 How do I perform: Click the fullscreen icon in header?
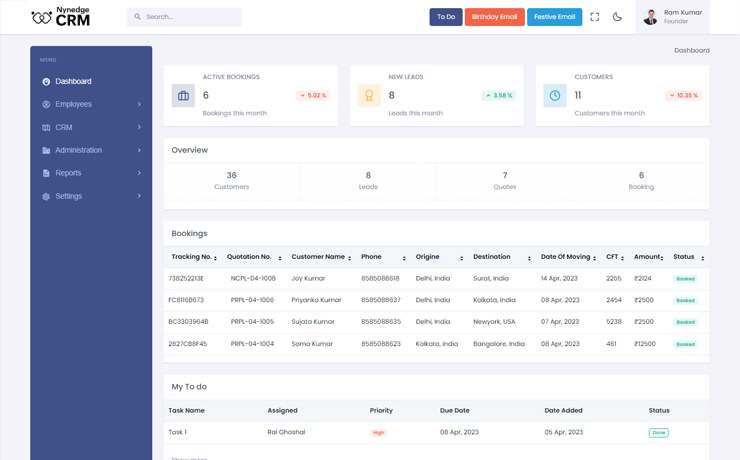595,17
